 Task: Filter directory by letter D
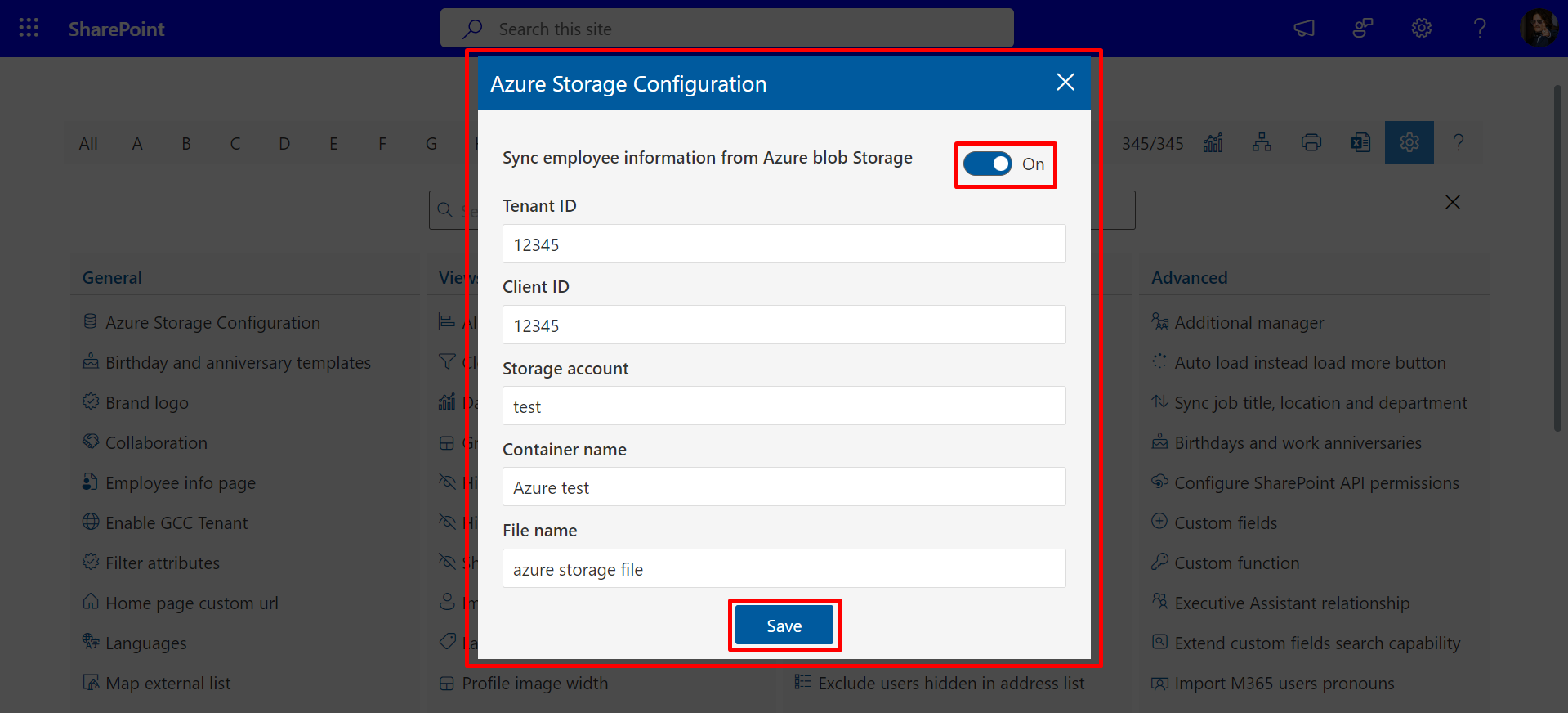(284, 144)
